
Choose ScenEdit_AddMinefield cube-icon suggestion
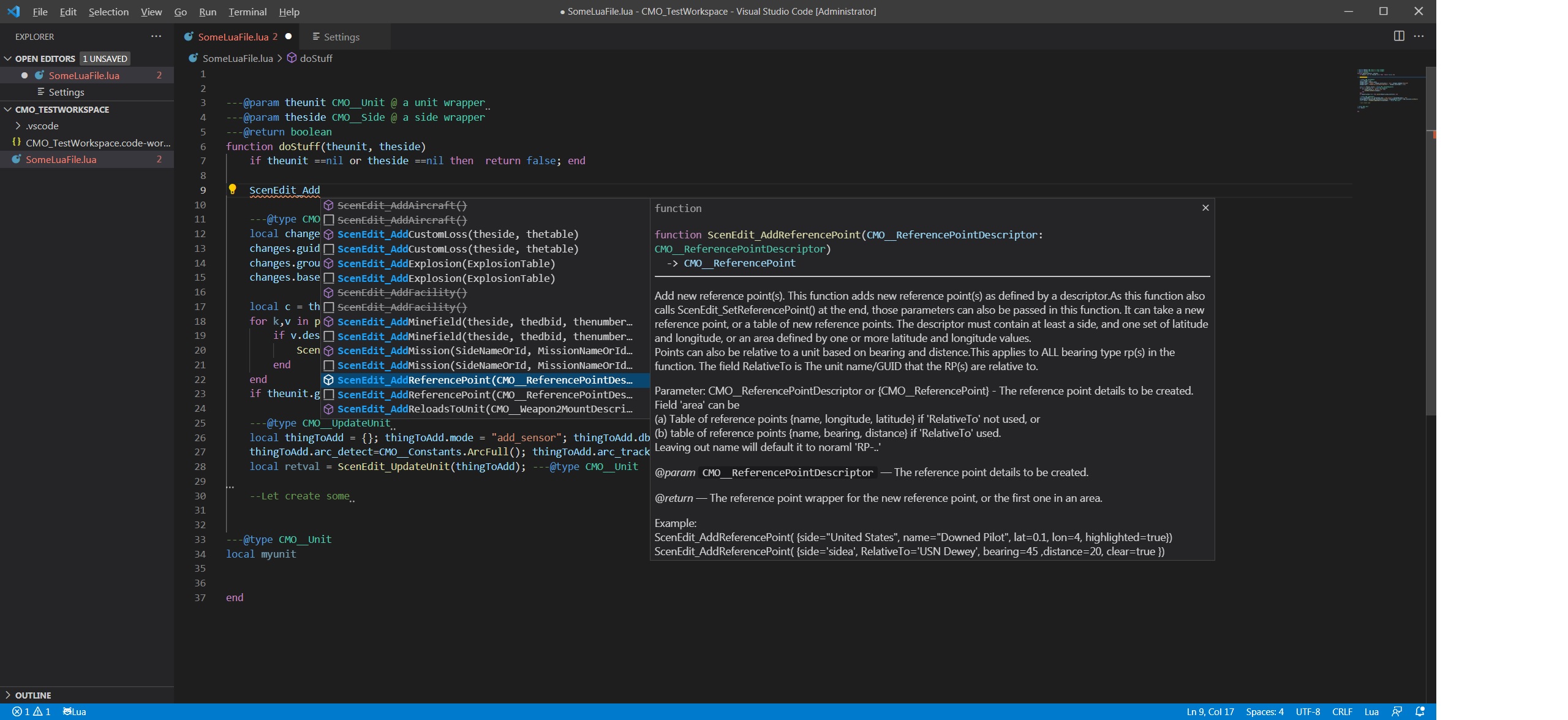point(485,322)
